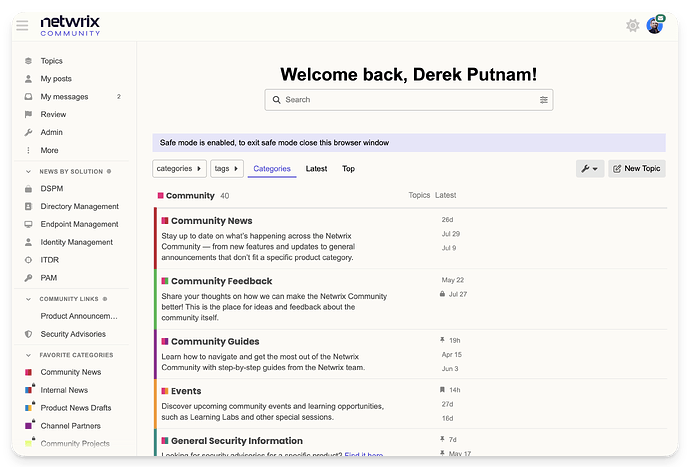The height and width of the screenshot is (467, 690).
Task: Click the magnifier search icon
Action: (276, 100)
